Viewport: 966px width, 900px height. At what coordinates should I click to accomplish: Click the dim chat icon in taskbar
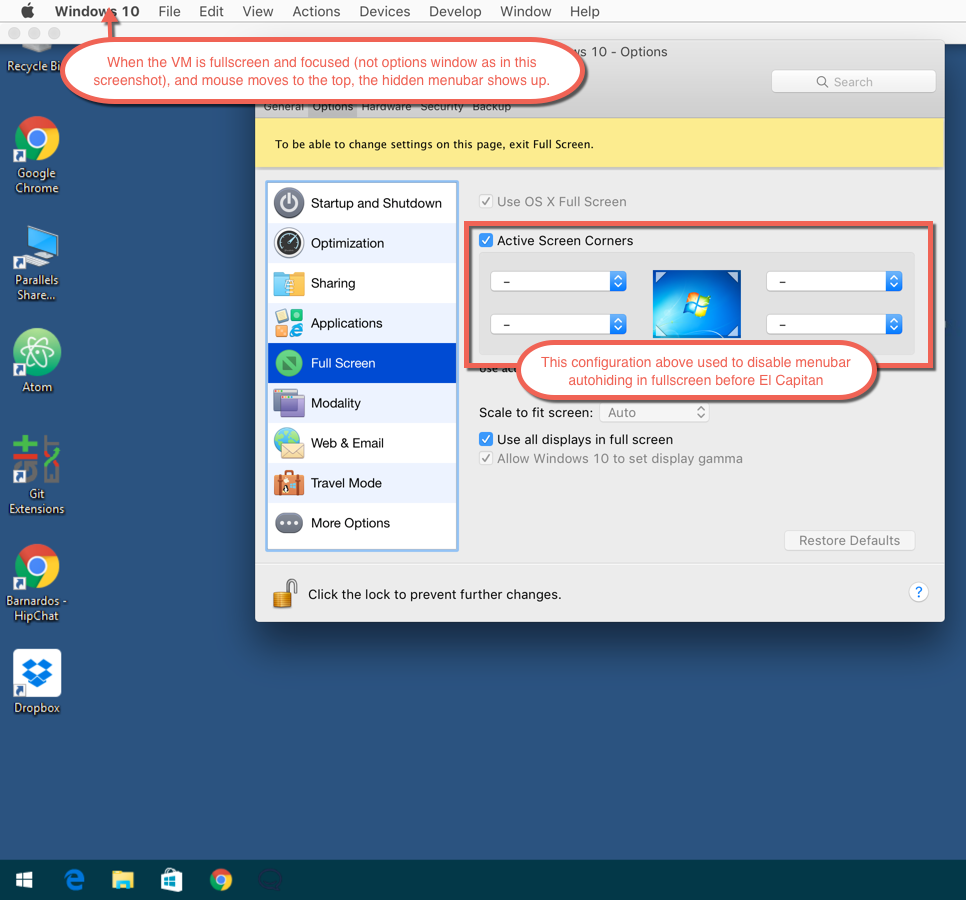pos(270,880)
